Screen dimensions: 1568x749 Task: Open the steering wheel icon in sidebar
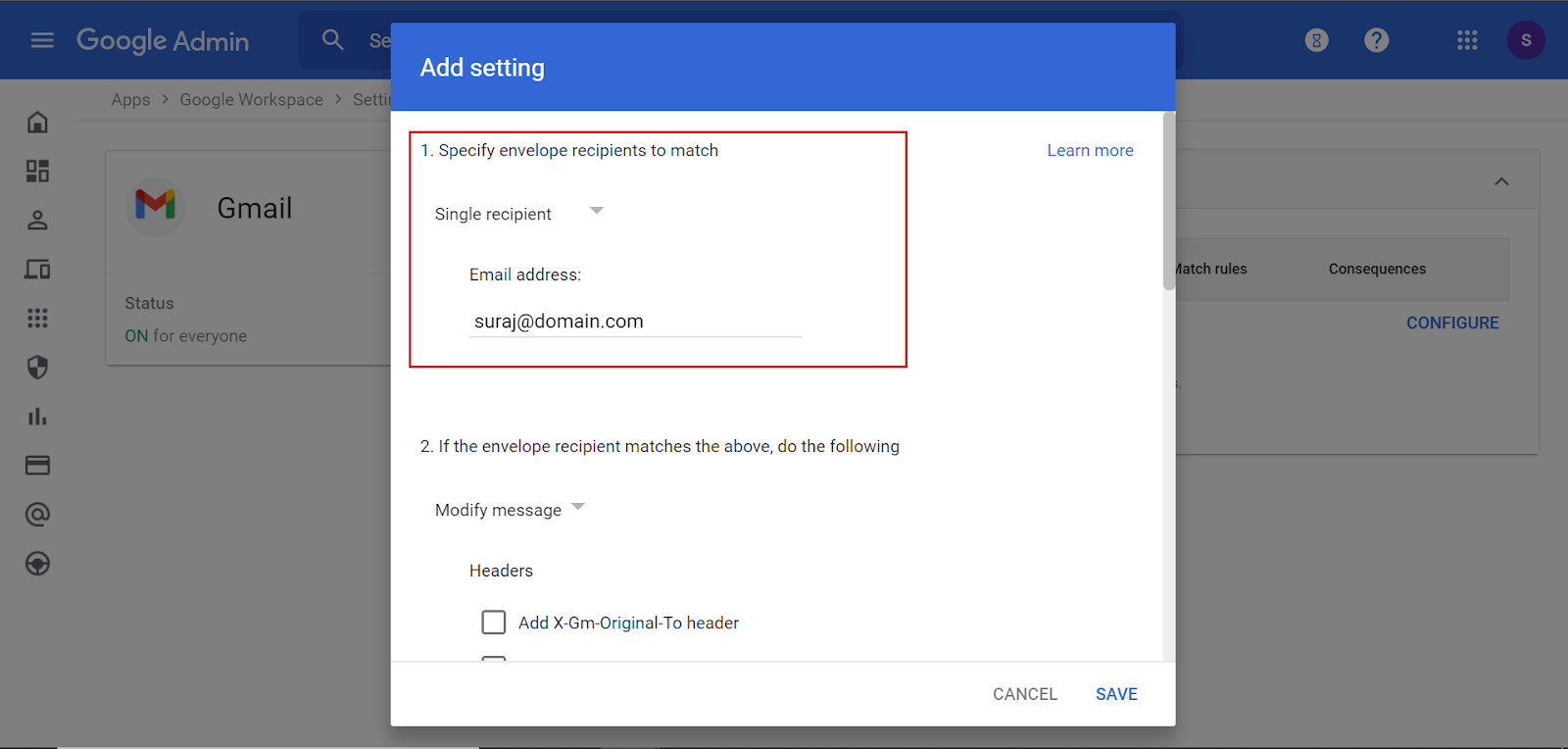tap(37, 564)
